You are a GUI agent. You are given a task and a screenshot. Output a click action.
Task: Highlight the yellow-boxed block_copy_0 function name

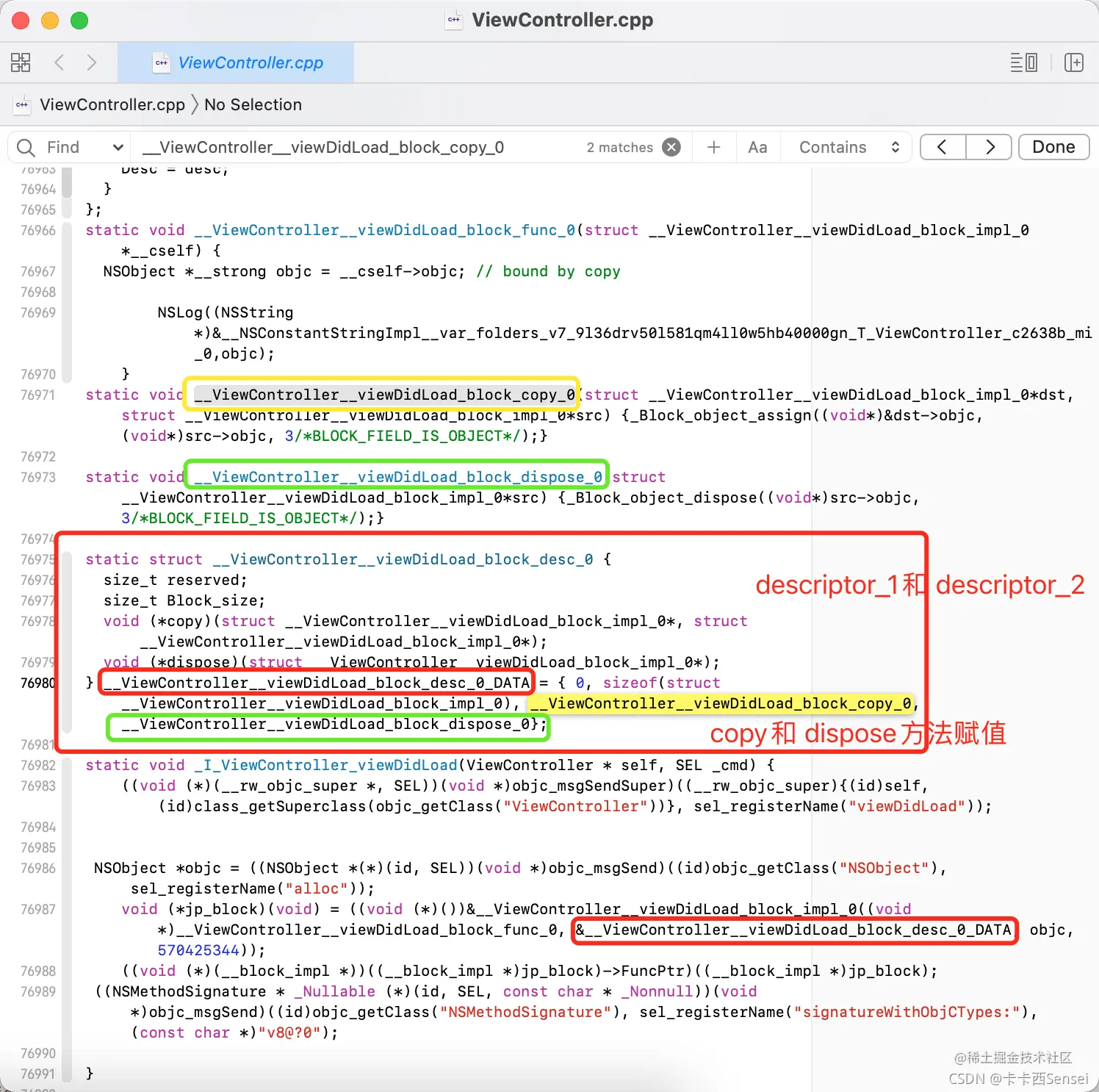[382, 395]
